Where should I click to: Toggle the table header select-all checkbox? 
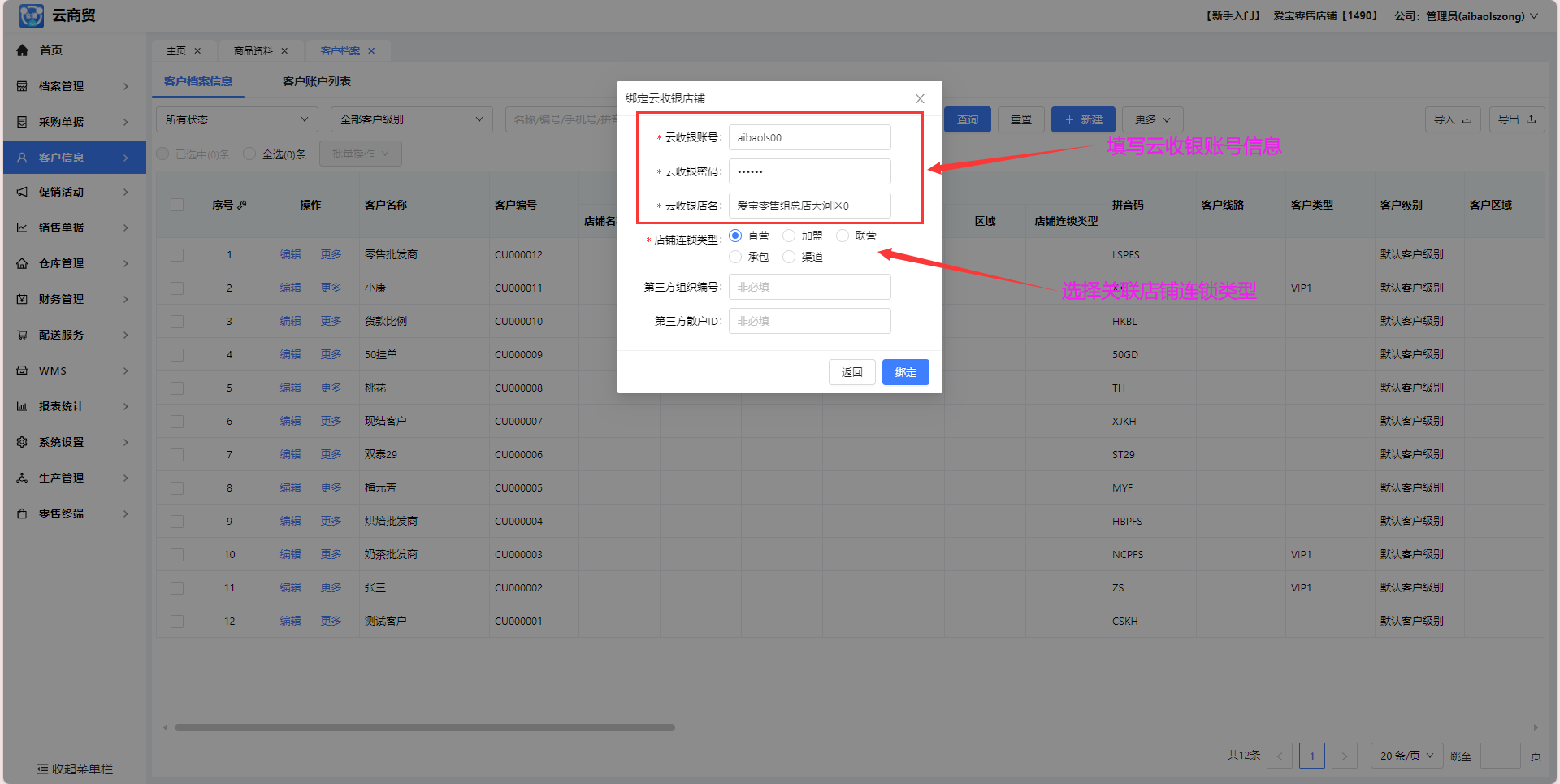click(177, 205)
